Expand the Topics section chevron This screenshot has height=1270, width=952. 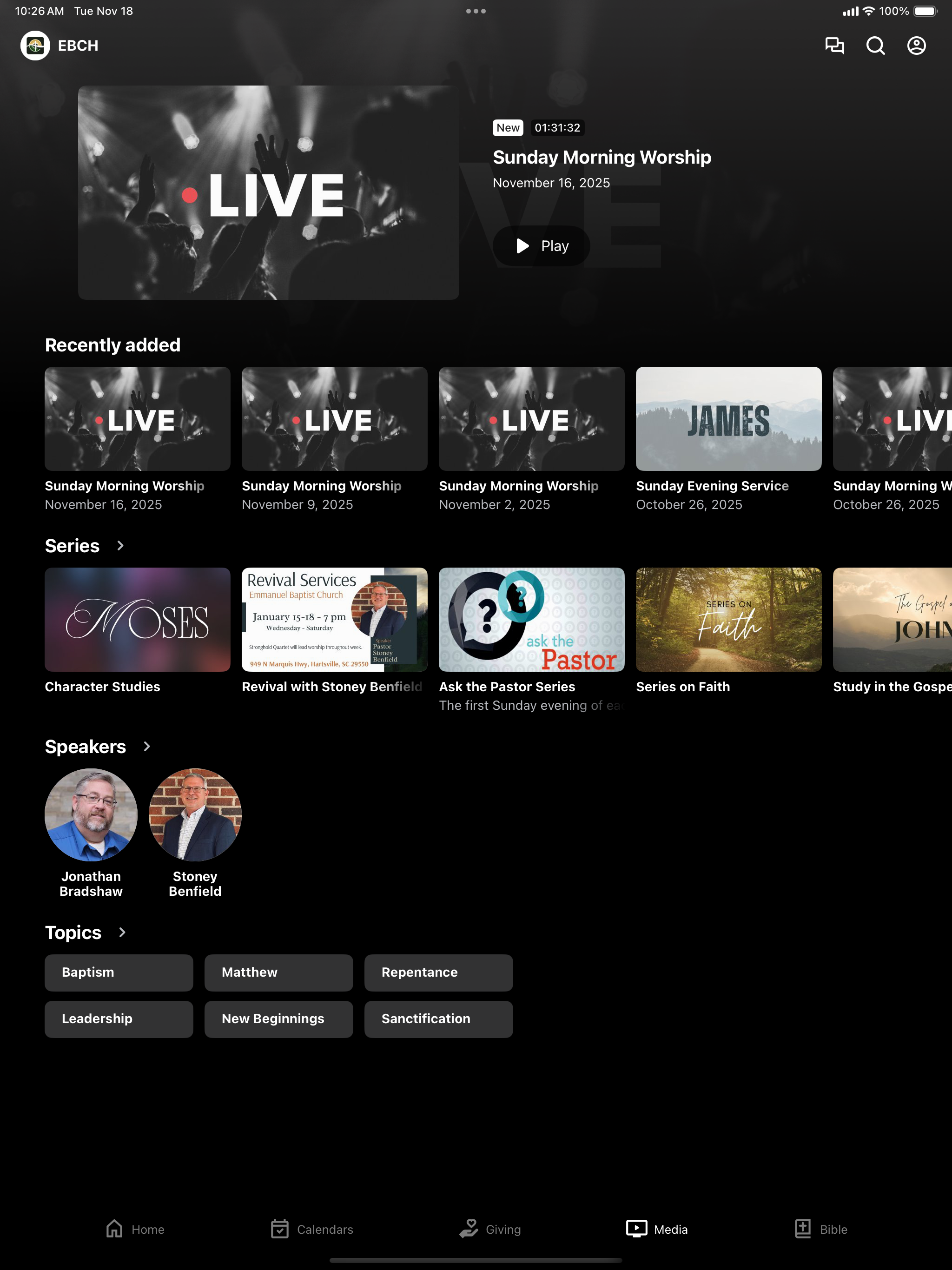click(122, 933)
